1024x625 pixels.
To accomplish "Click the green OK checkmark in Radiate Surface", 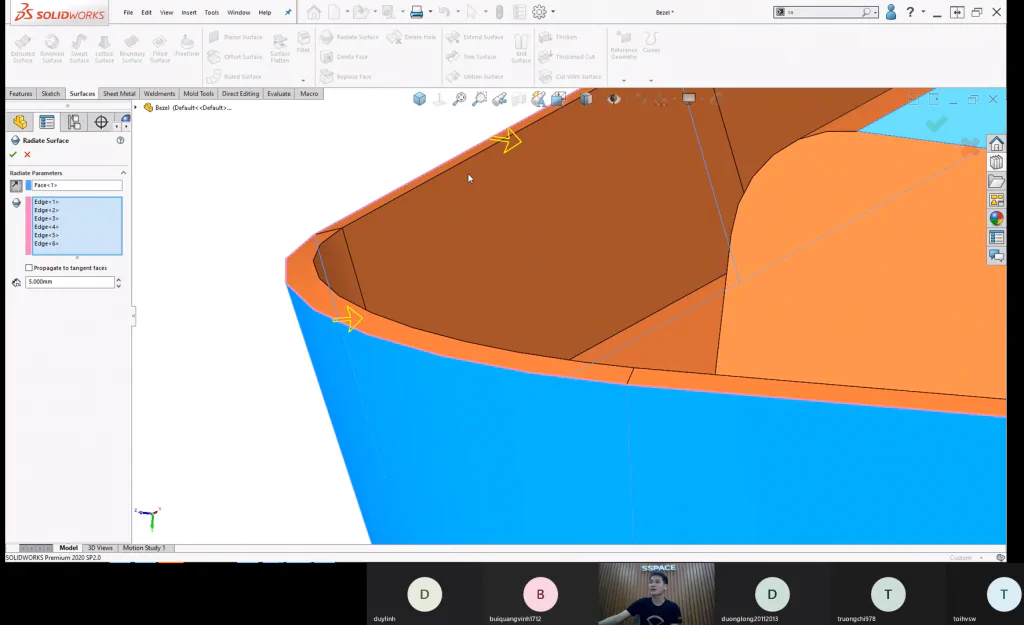I will pos(13,155).
